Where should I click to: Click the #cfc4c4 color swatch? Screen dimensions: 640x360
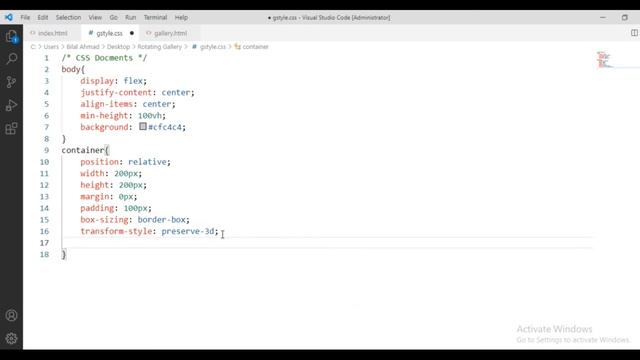[x=142, y=127]
